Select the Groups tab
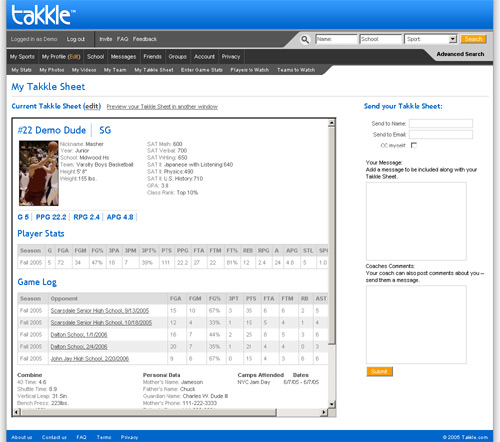Image resolution: width=500 pixels, height=442 pixels. 177,57
